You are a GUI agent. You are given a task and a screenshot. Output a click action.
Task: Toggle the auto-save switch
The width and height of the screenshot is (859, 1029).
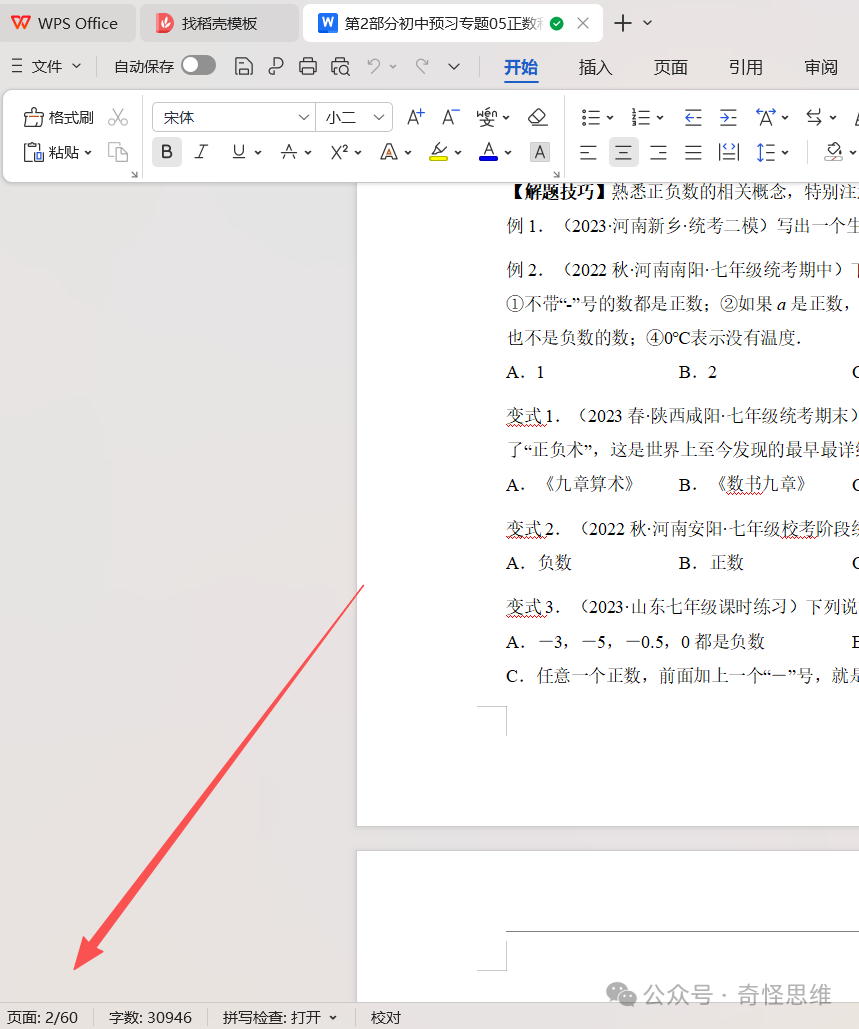198,65
